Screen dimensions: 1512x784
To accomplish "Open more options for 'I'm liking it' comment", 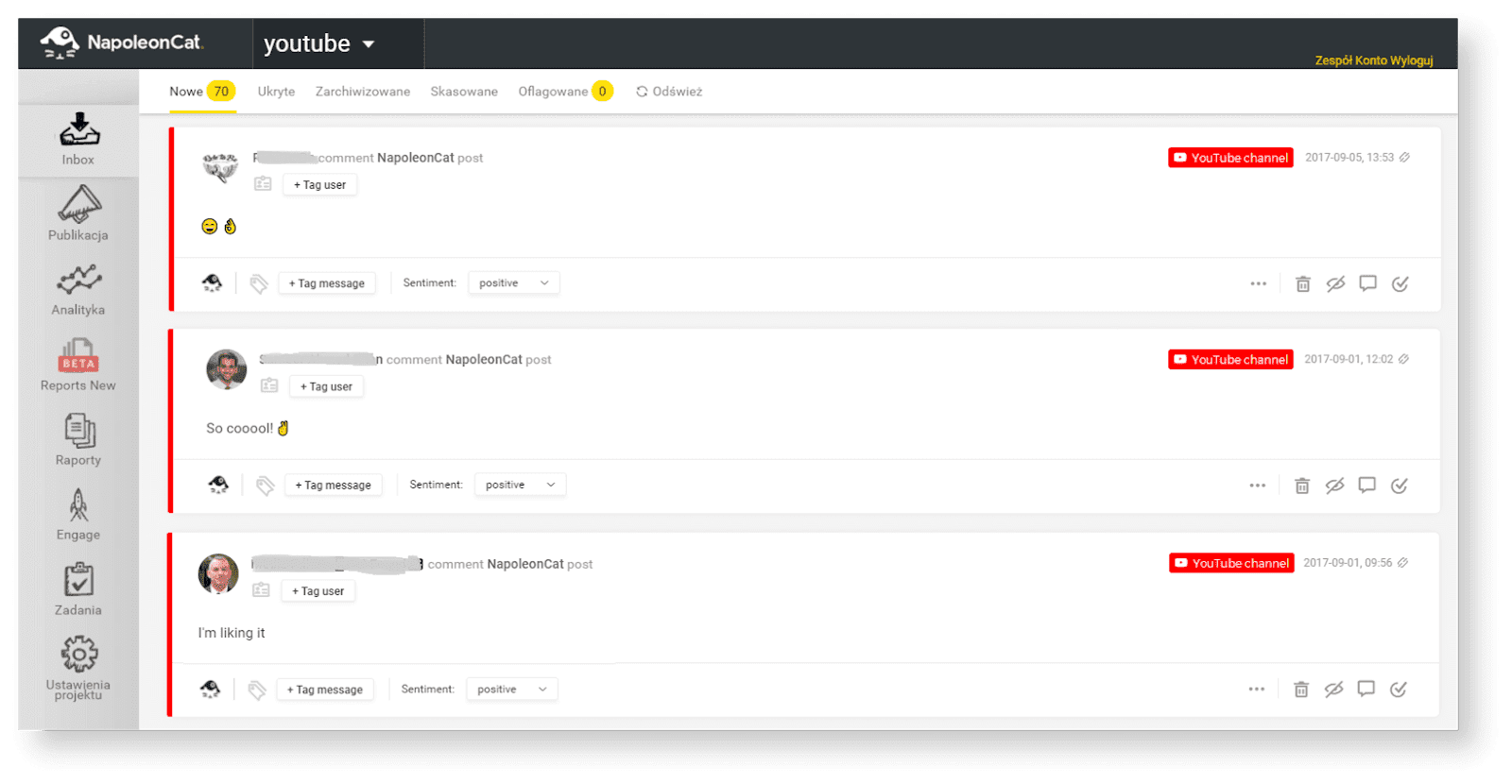I will pos(1256,690).
